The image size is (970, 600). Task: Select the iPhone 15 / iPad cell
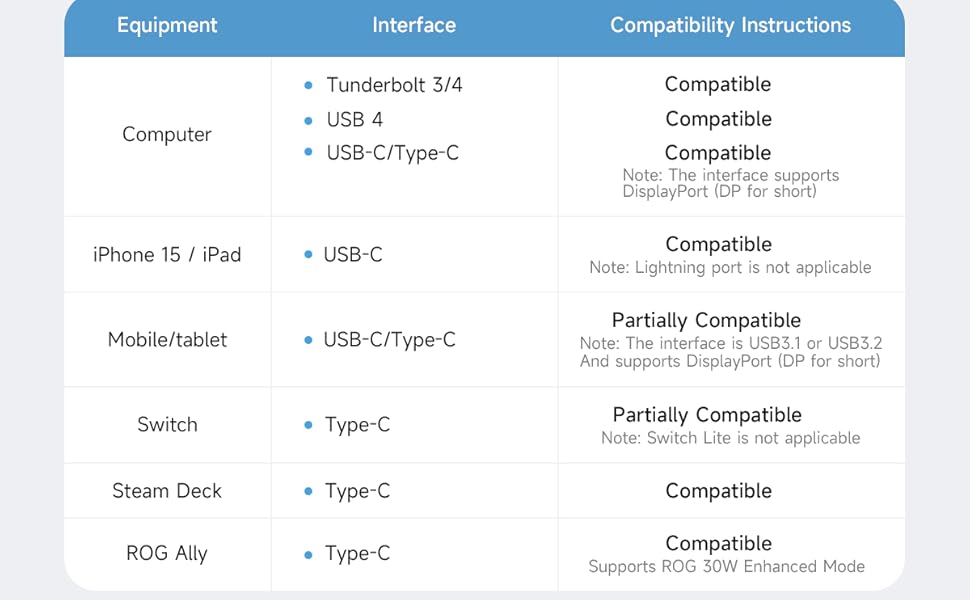167,255
